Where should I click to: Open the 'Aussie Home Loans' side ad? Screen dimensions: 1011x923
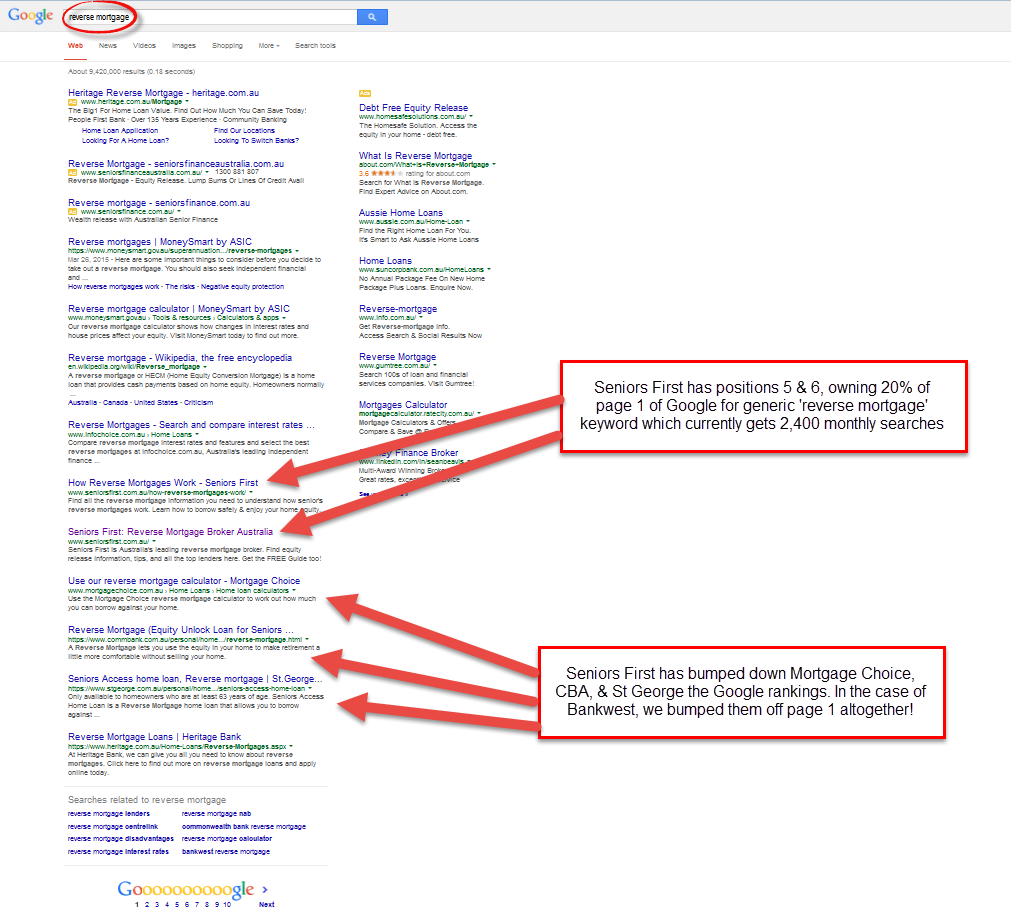(401, 213)
